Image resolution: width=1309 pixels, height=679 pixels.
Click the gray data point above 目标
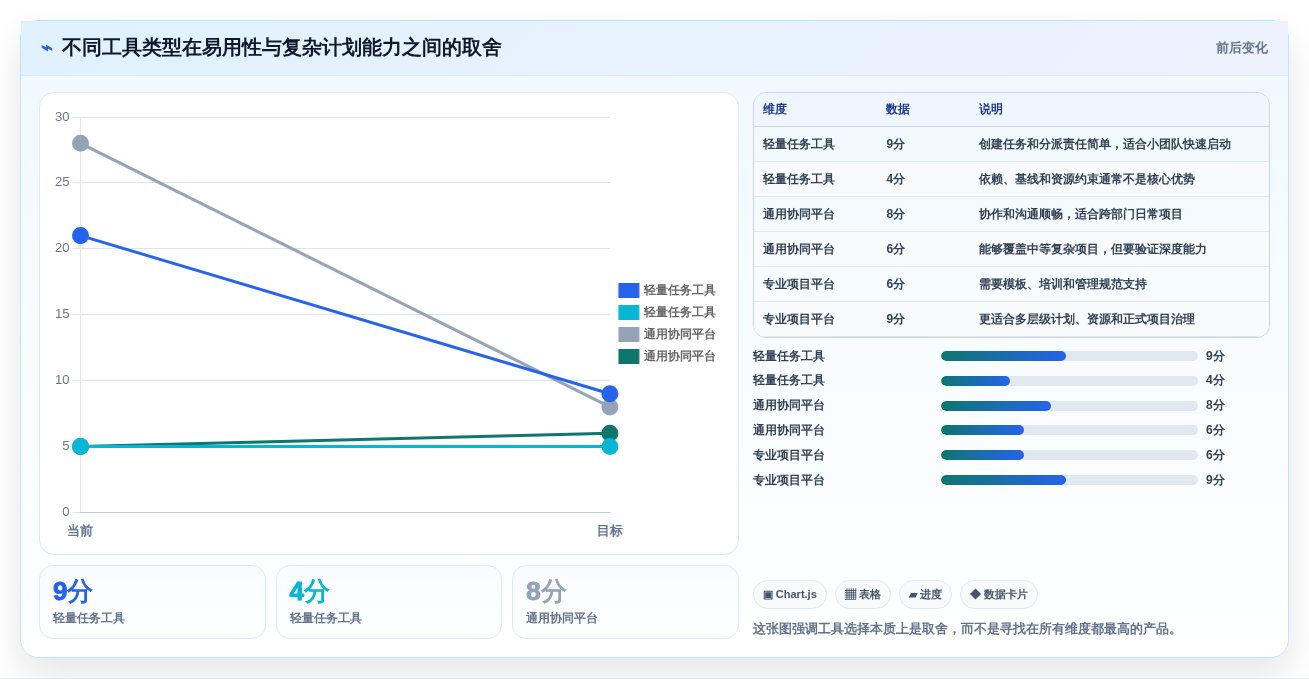pos(610,407)
